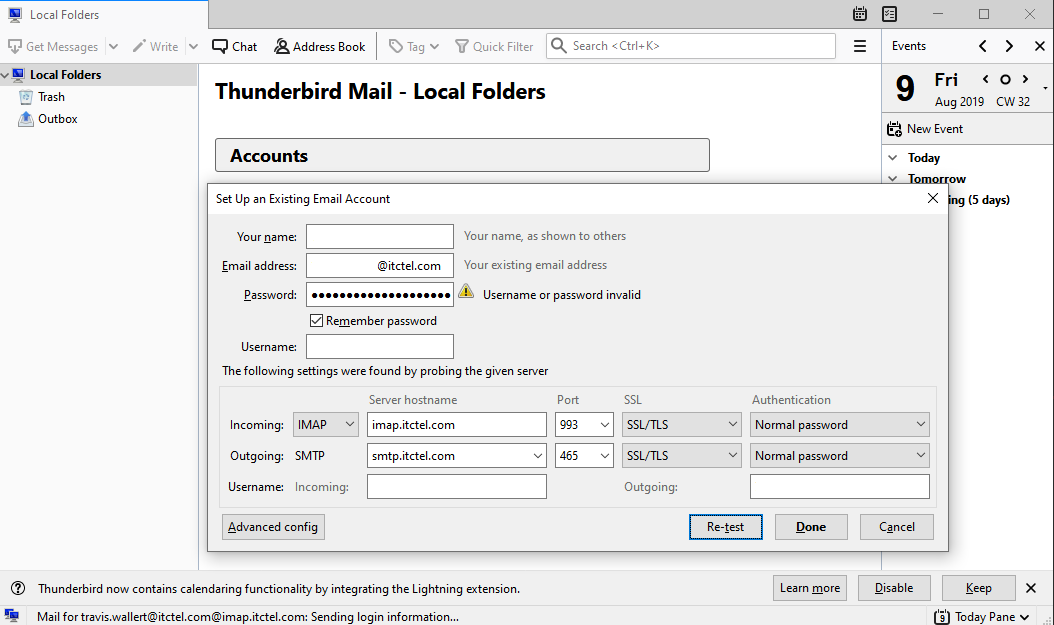Expand the outgoing Authentication dropdown

pos(840,456)
